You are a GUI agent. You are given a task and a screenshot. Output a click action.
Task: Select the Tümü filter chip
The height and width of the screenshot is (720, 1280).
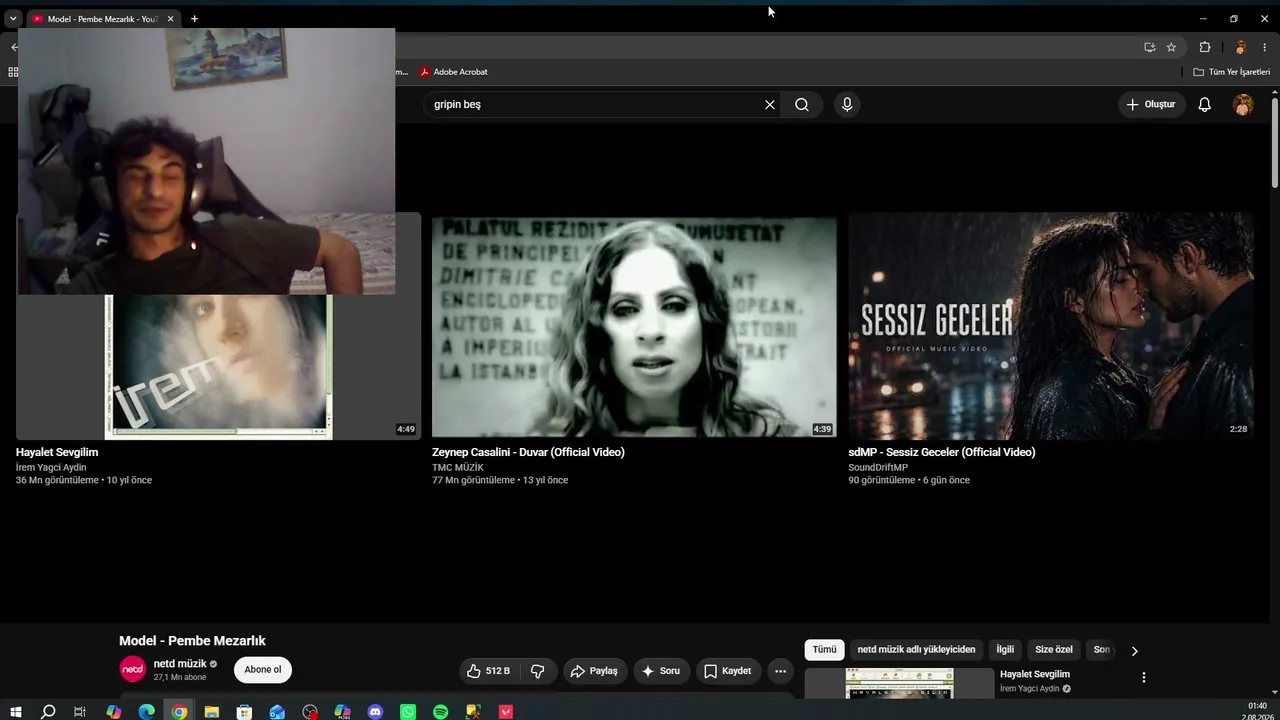[824, 650]
